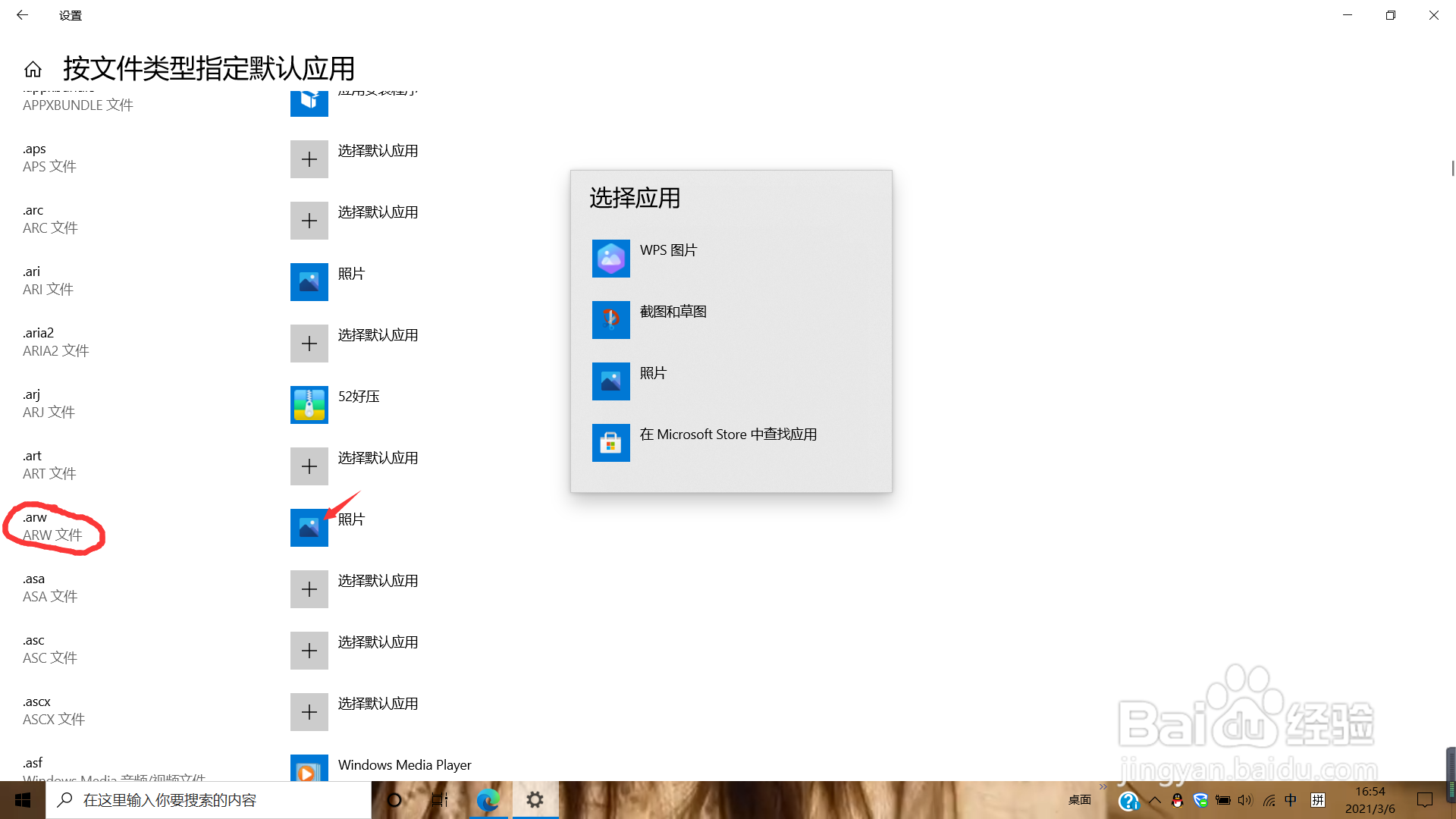Choose a default app for .aps files
Viewport: 1456px width, 819px height.
pyautogui.click(x=309, y=159)
